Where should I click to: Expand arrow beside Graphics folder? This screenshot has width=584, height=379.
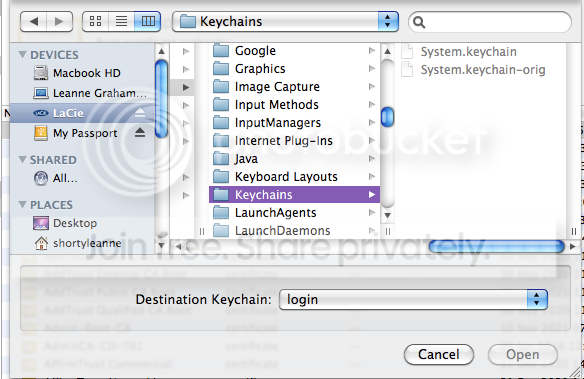[x=372, y=69]
